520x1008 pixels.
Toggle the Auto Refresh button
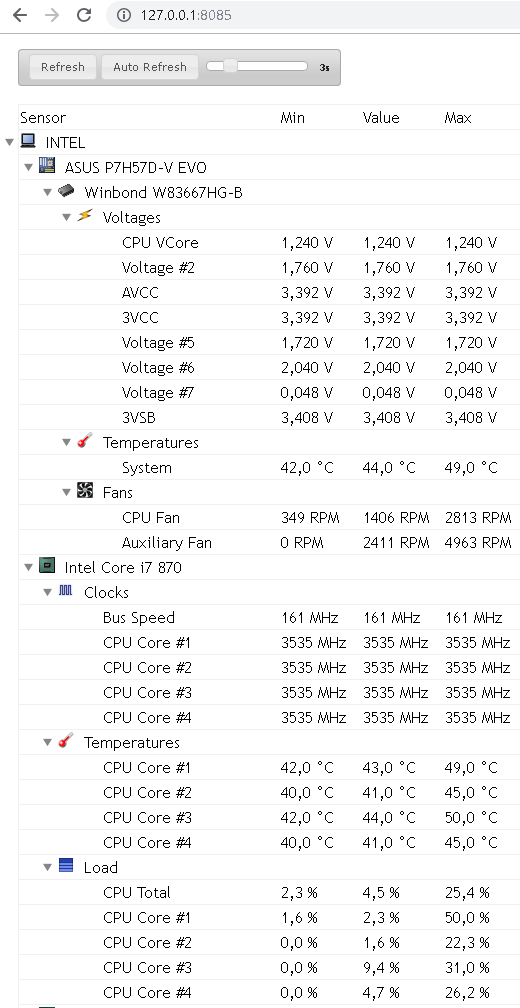click(x=150, y=67)
